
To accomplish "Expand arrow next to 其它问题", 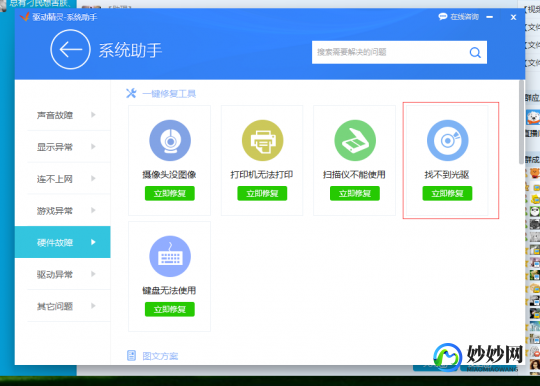I will [x=93, y=306].
